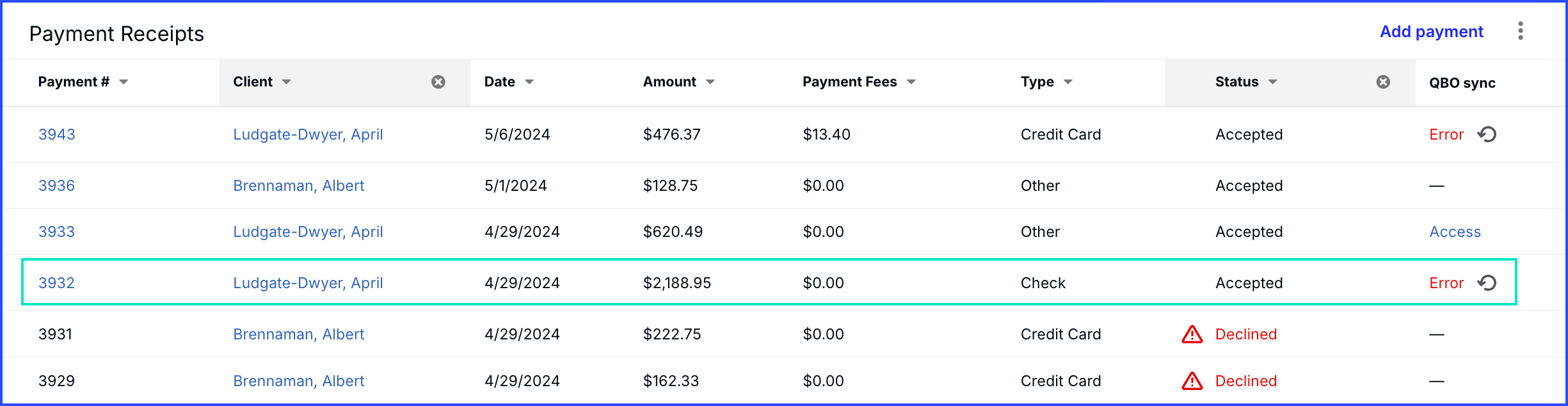The height and width of the screenshot is (406, 1568).
Task: Click the Access link for payment 3933
Action: 1455,232
